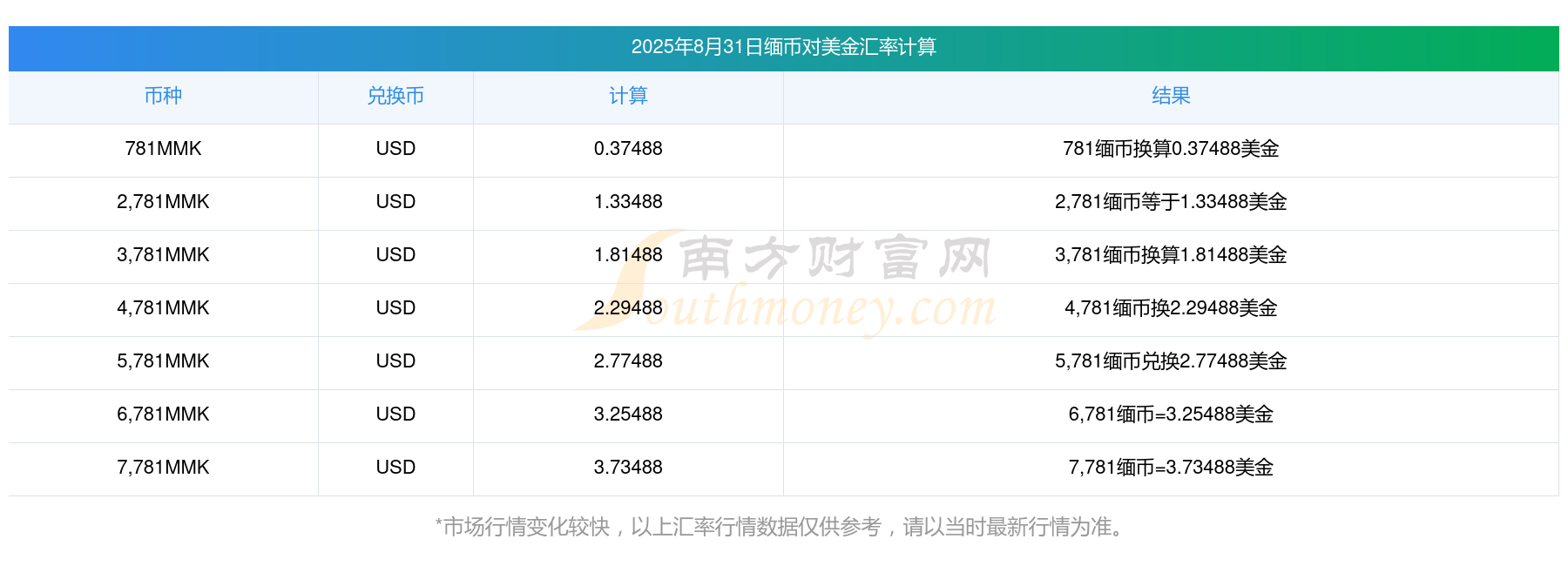Click result 3,781缅币换算1.81488美金

pyautogui.click(x=1171, y=255)
